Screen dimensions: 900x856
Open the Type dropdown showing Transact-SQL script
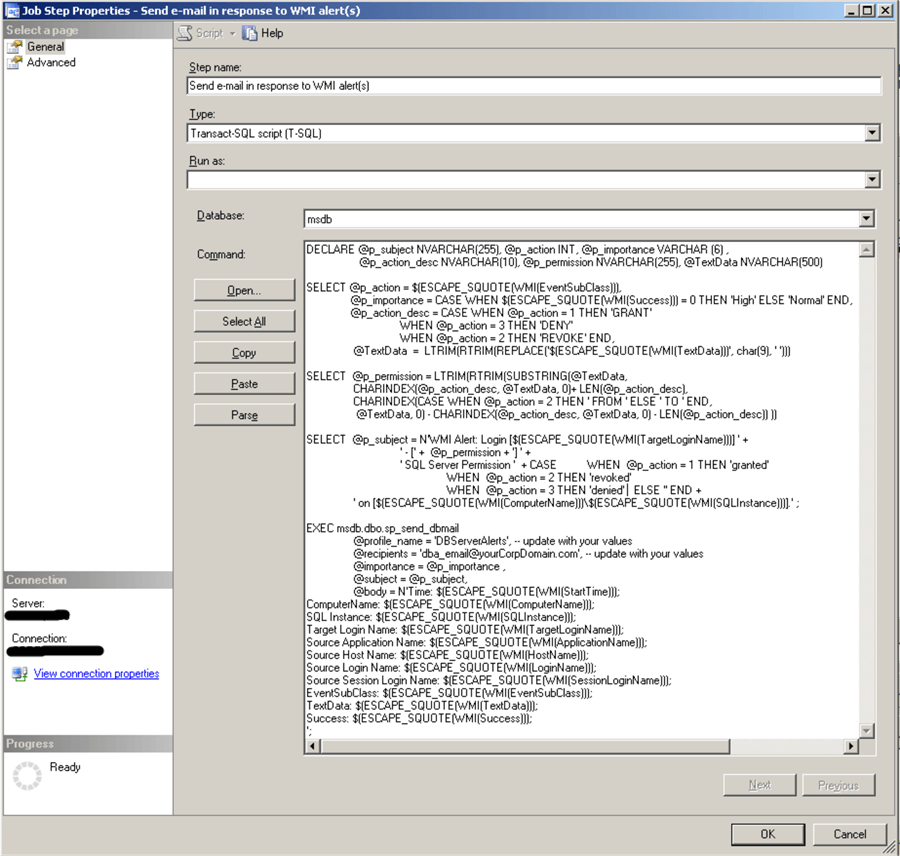pyautogui.click(x=872, y=134)
